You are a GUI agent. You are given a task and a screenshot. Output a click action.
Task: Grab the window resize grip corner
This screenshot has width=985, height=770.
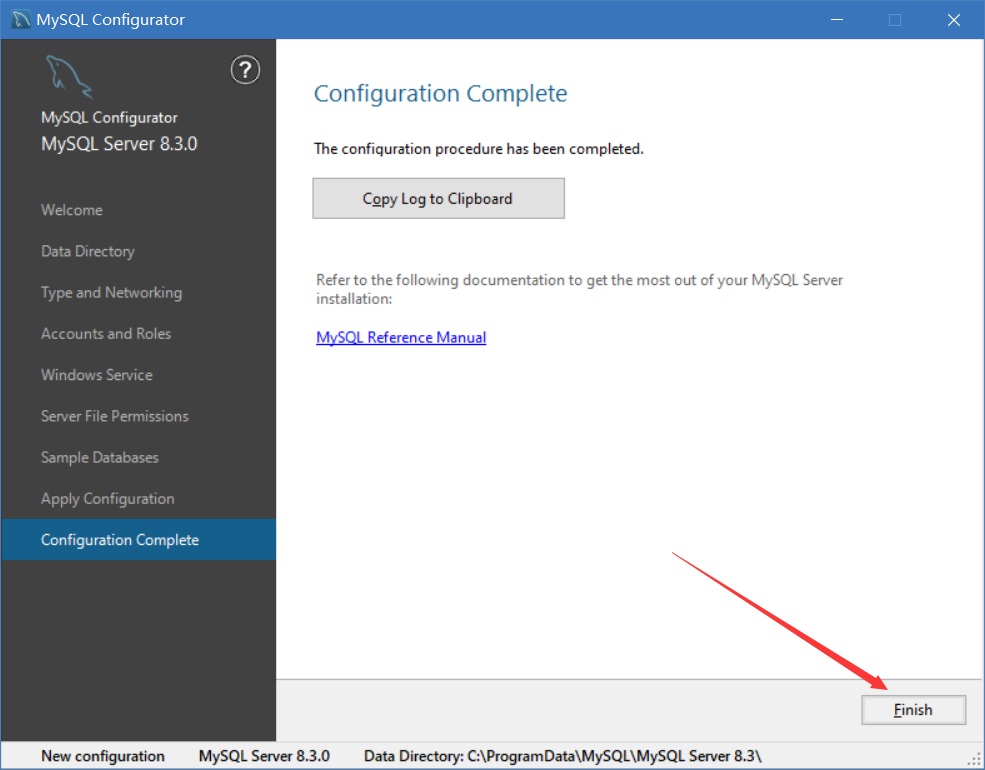pyautogui.click(x=974, y=759)
